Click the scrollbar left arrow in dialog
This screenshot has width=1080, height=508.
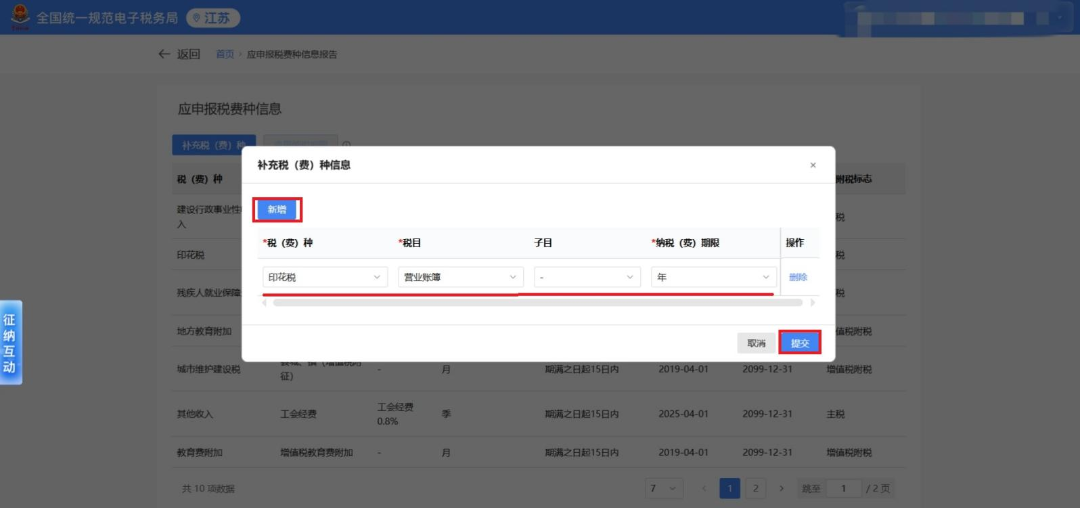264,302
